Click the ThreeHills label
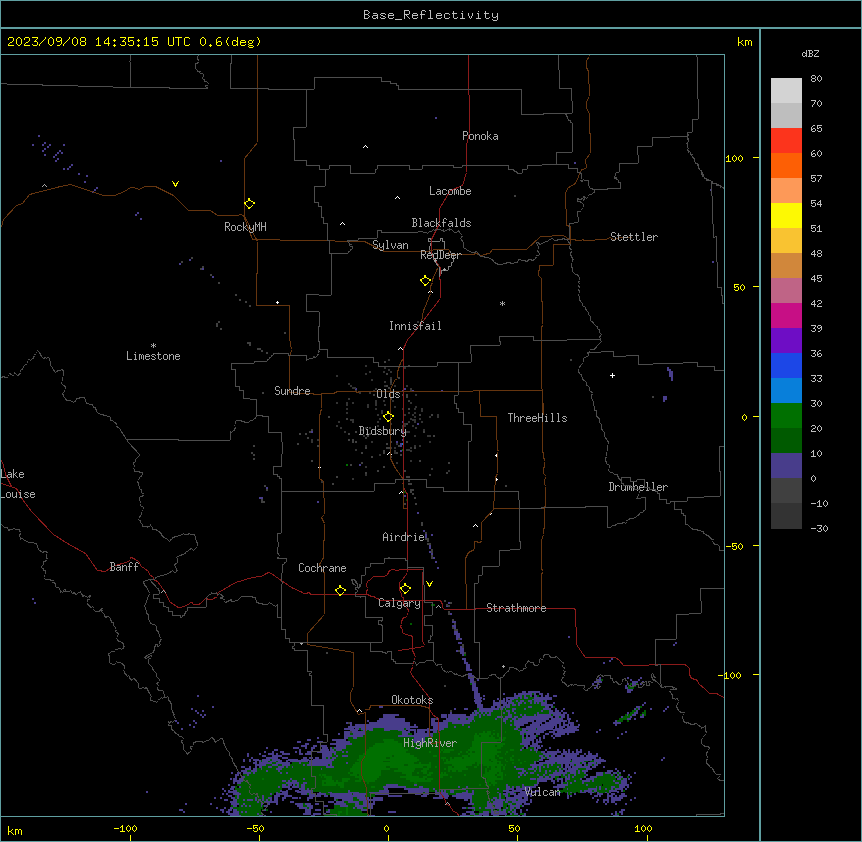The width and height of the screenshot is (862, 842). [537, 418]
